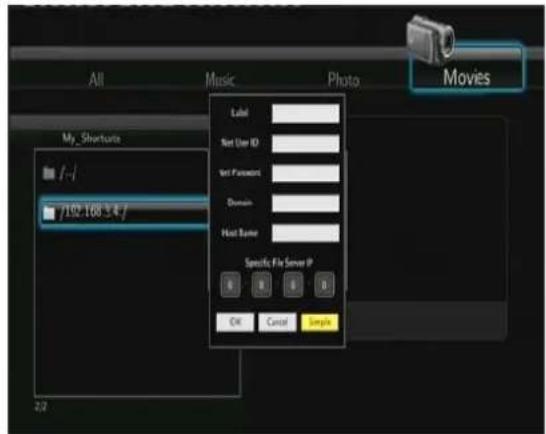Switch to the Music tab
This screenshot has width=546, height=434.
click(220, 80)
